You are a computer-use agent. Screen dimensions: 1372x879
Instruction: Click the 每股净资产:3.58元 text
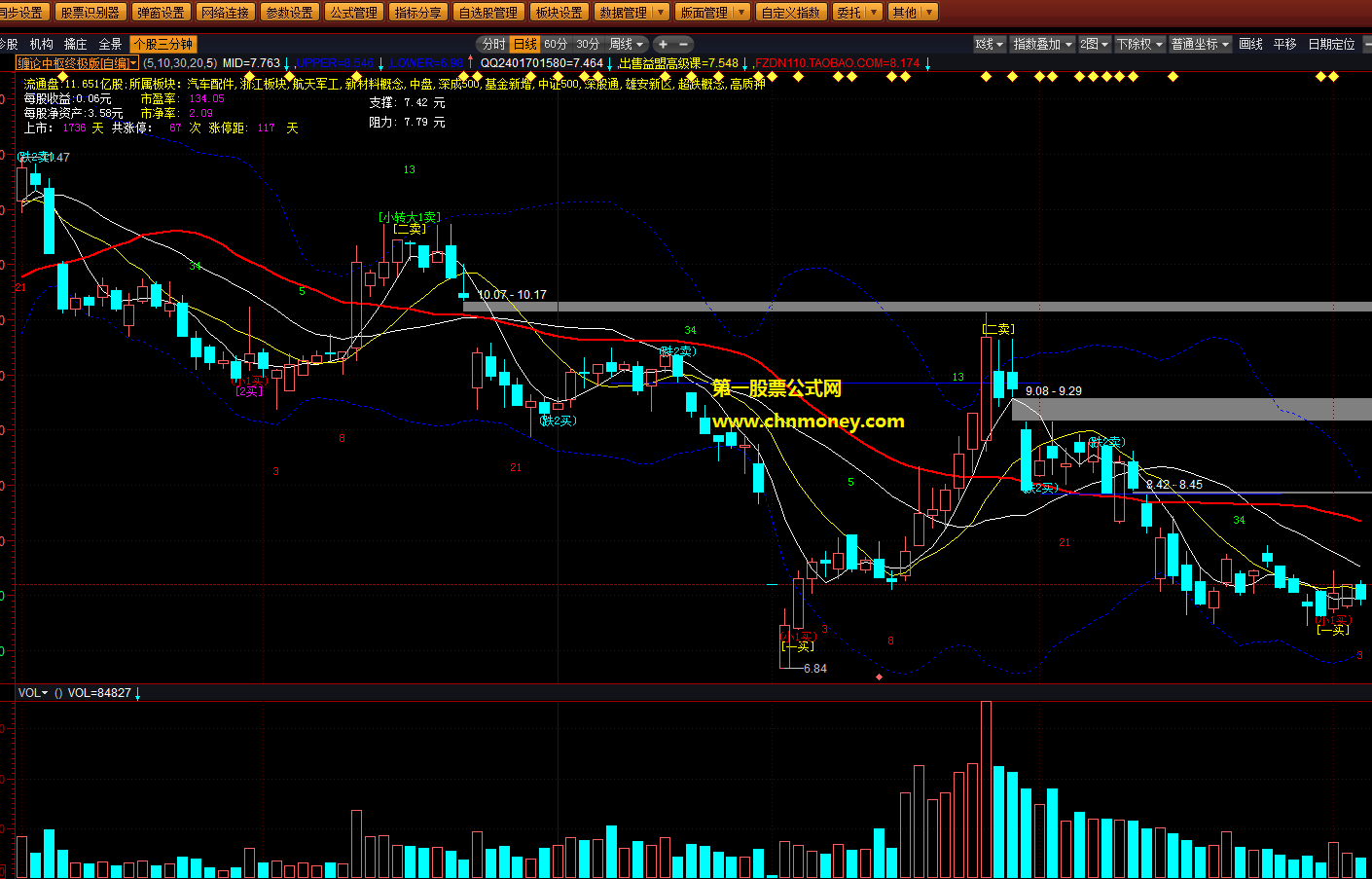coord(73,114)
